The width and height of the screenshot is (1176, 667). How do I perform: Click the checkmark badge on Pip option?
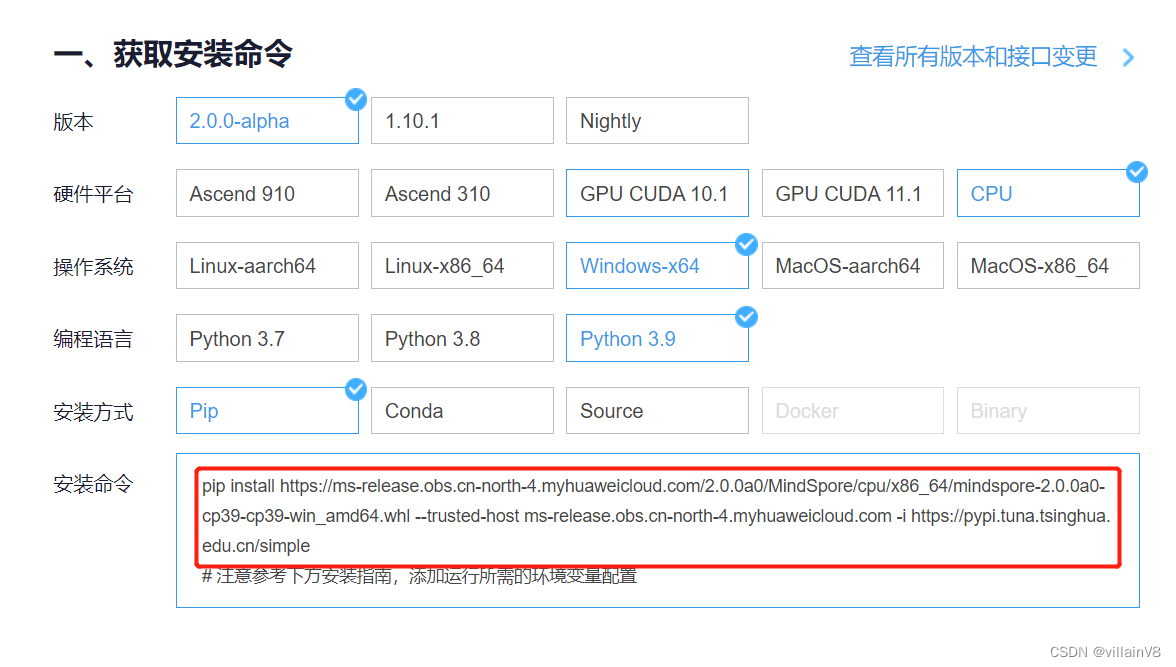(x=356, y=389)
